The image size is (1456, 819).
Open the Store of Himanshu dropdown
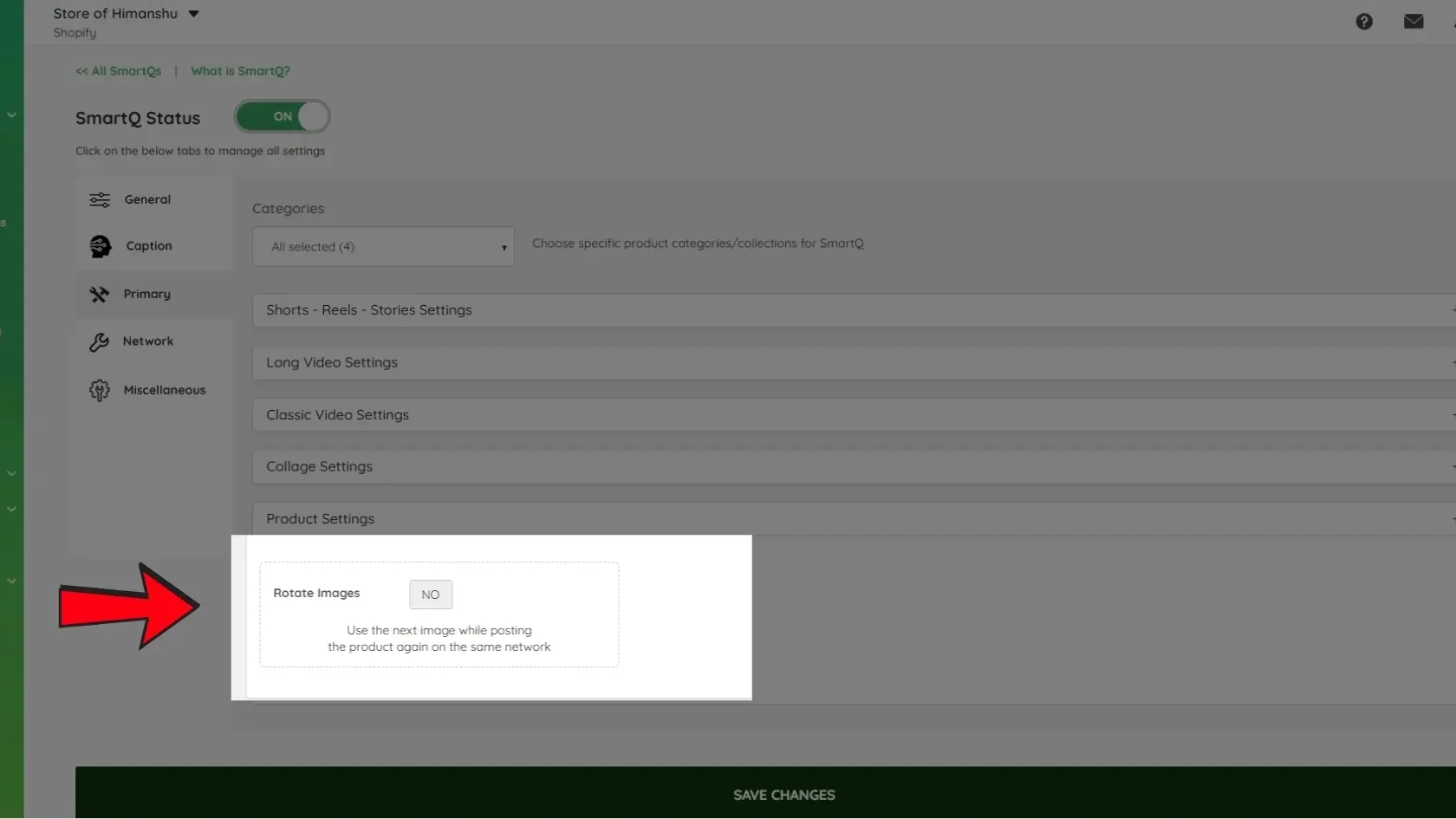click(127, 14)
